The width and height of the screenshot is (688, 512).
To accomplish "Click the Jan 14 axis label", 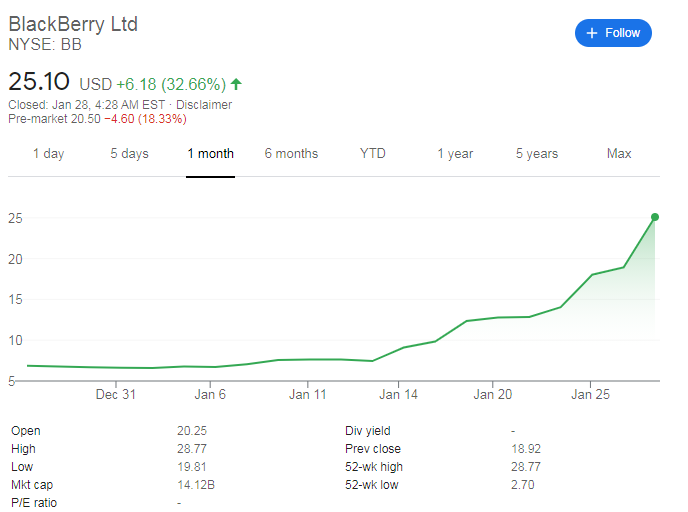I will [398, 394].
